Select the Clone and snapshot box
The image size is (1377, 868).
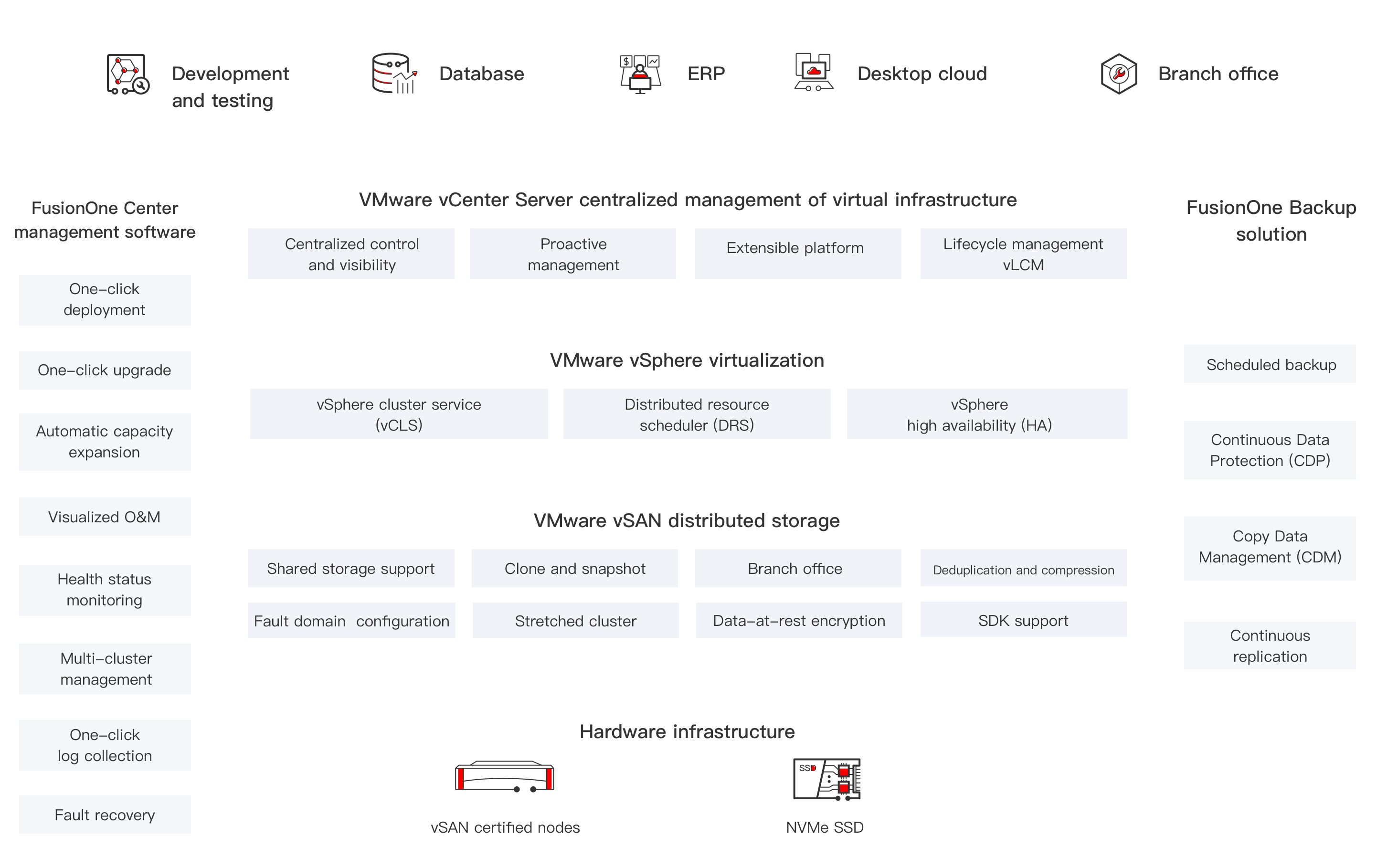575,568
